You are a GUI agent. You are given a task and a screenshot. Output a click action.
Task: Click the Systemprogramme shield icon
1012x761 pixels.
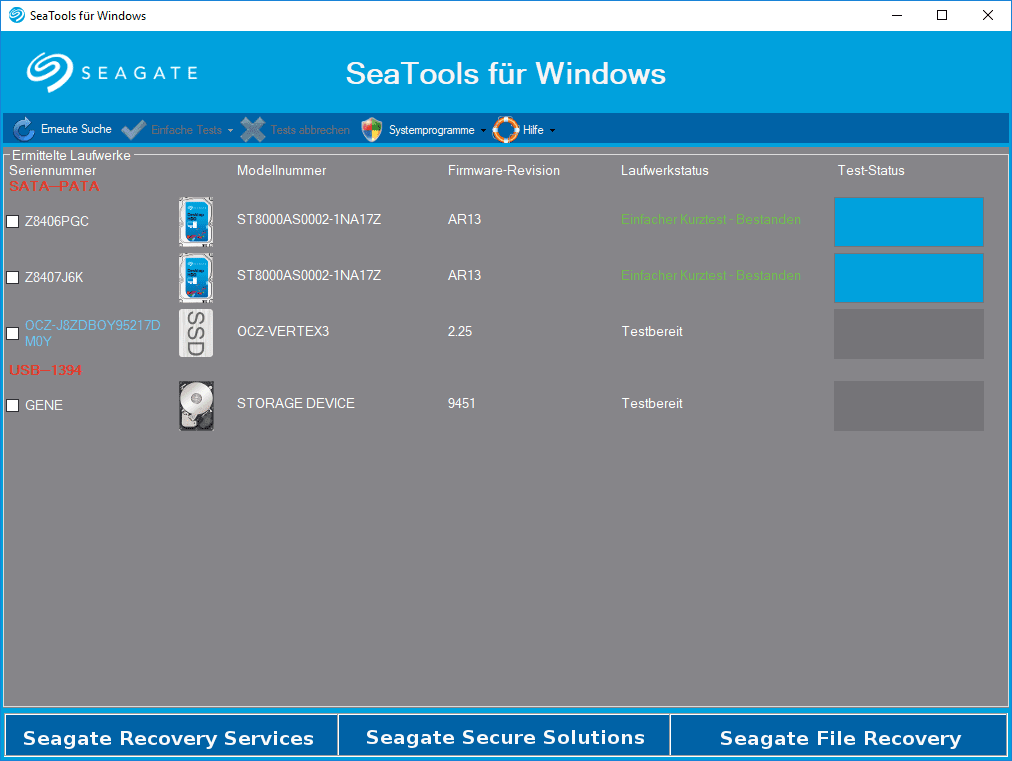click(x=372, y=130)
